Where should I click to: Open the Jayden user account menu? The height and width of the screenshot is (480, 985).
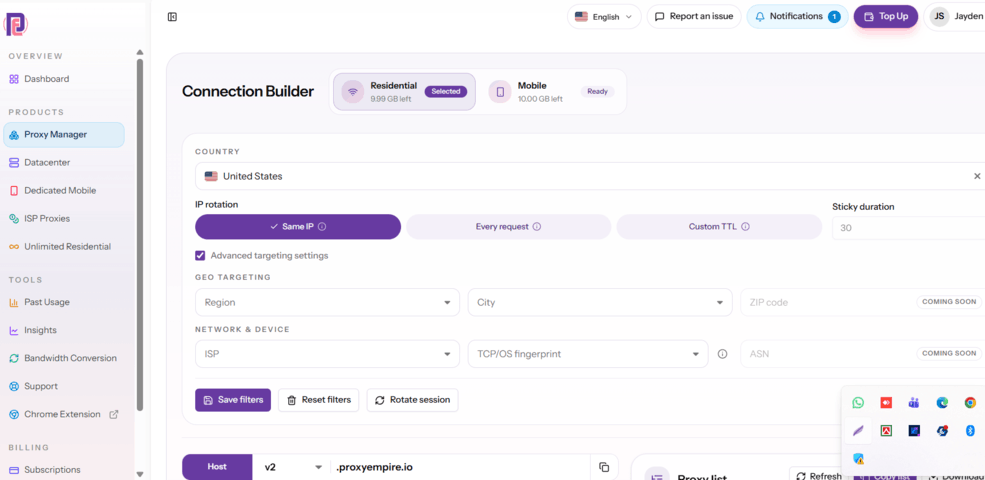955,16
